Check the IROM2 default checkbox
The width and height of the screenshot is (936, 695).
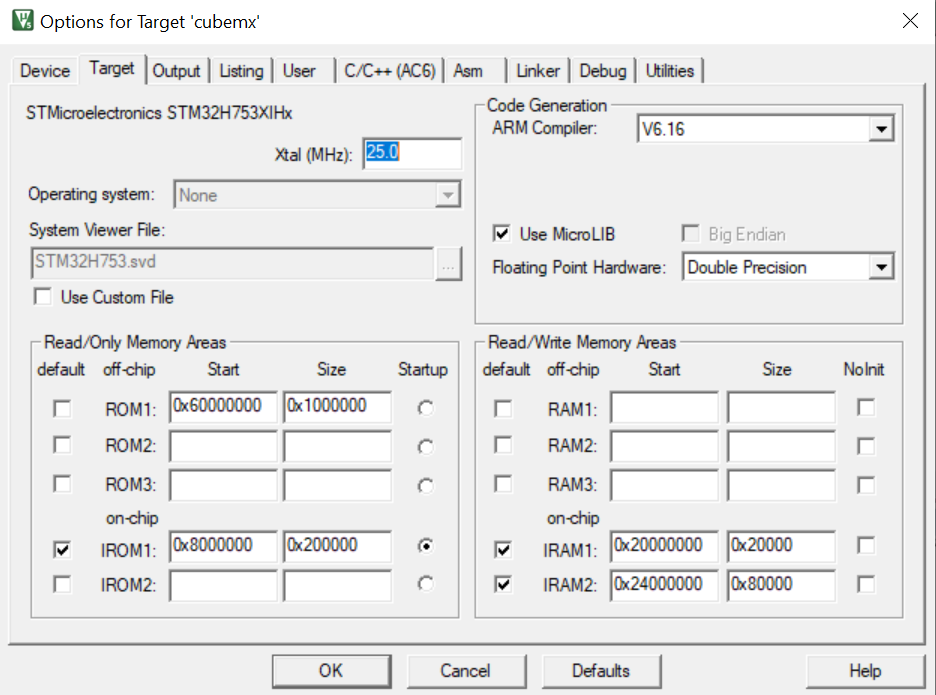62,584
